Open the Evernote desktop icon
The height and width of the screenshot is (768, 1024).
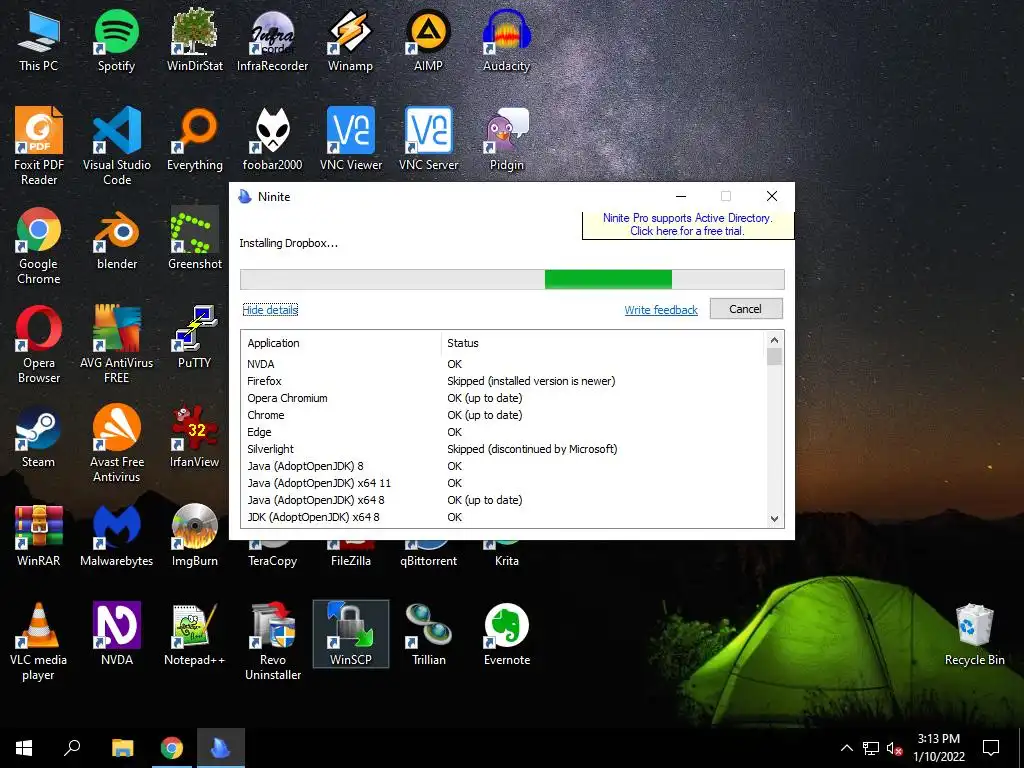(506, 635)
